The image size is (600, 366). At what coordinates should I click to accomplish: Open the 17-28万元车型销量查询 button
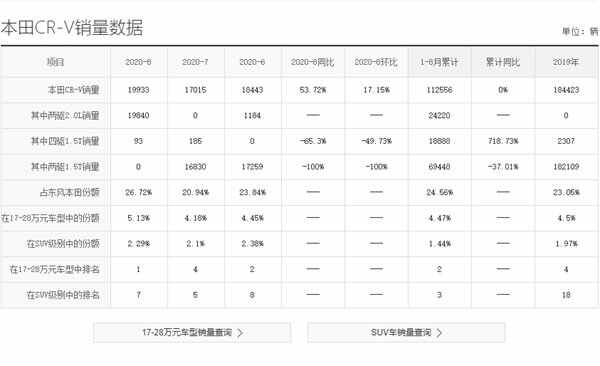pos(192,332)
